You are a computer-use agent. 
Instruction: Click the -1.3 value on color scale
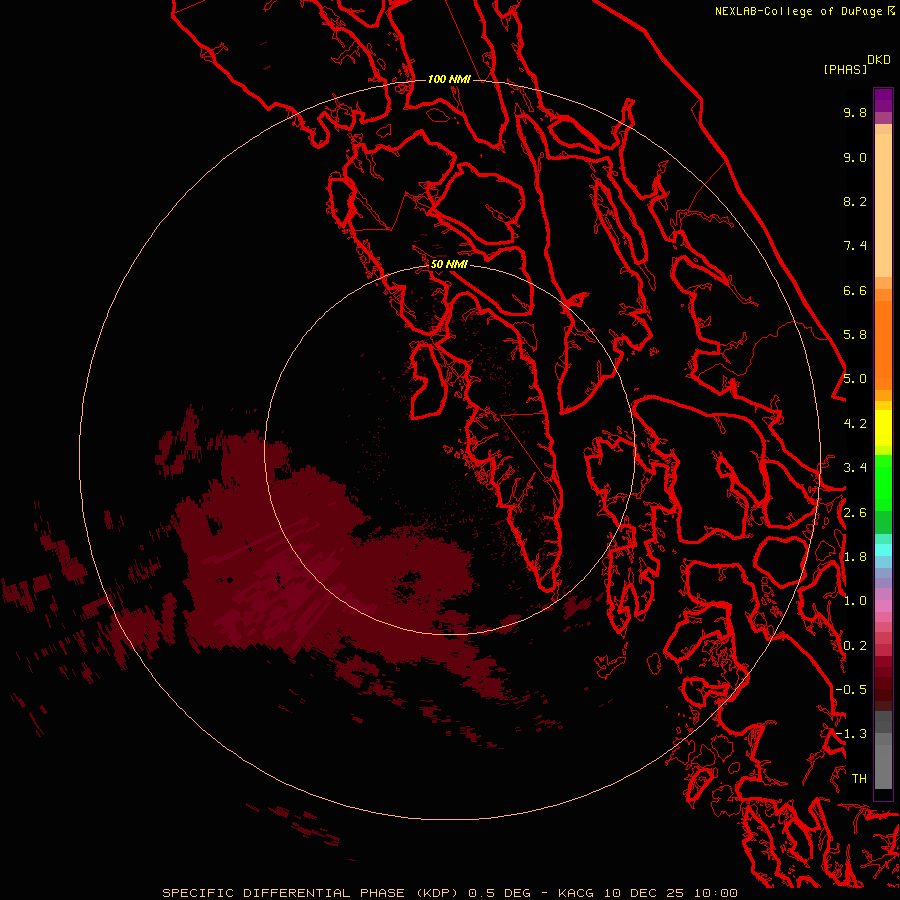[x=851, y=734]
